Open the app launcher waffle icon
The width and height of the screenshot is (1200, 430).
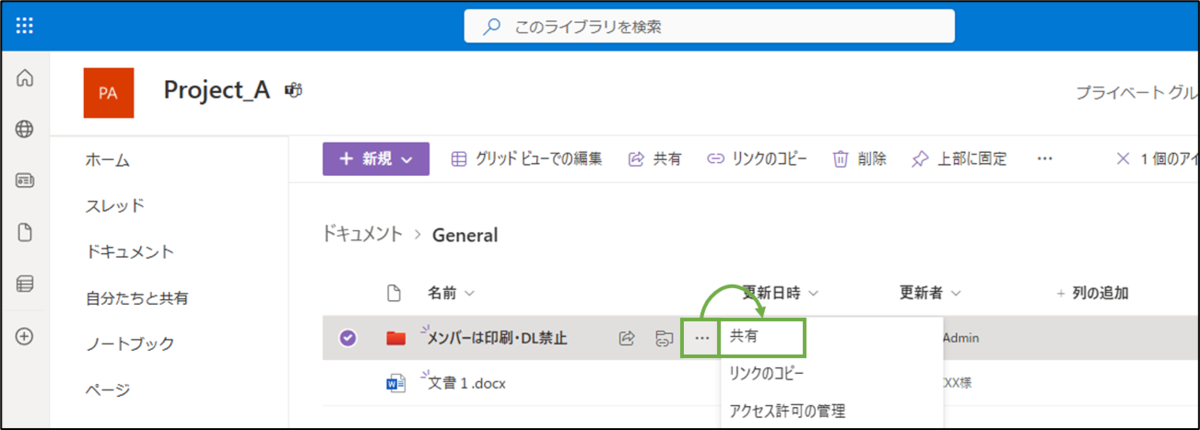(25, 26)
